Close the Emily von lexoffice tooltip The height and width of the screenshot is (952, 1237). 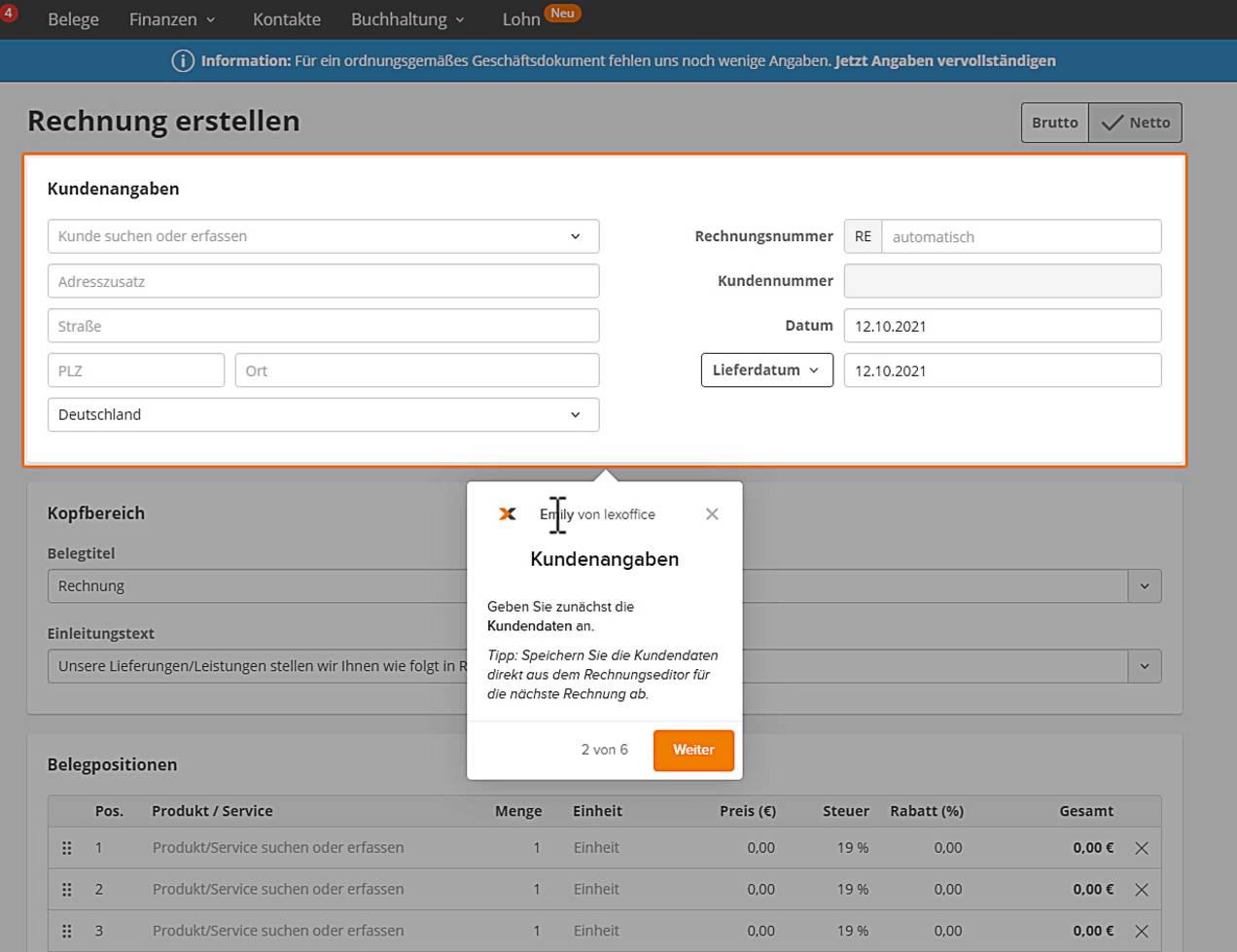pyautogui.click(x=712, y=513)
